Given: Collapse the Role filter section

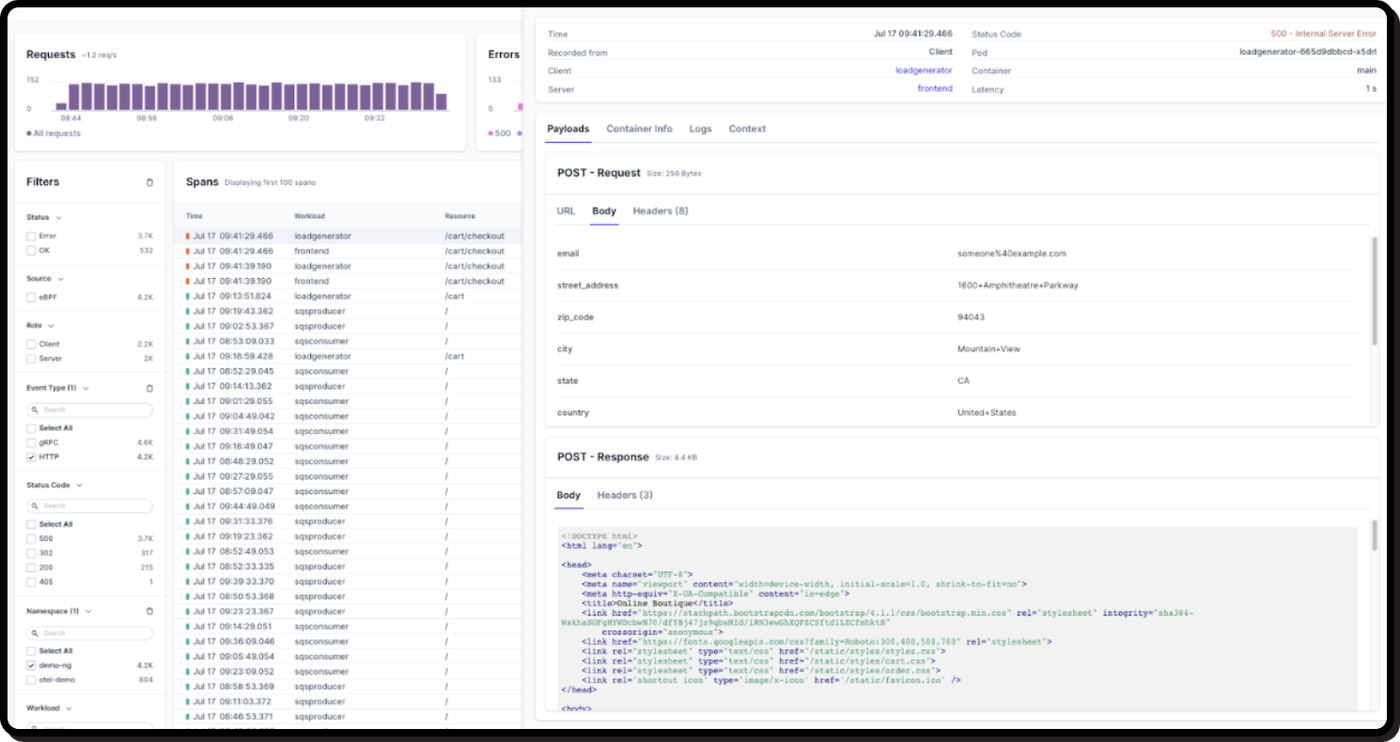Looking at the screenshot, I should pos(51,326).
